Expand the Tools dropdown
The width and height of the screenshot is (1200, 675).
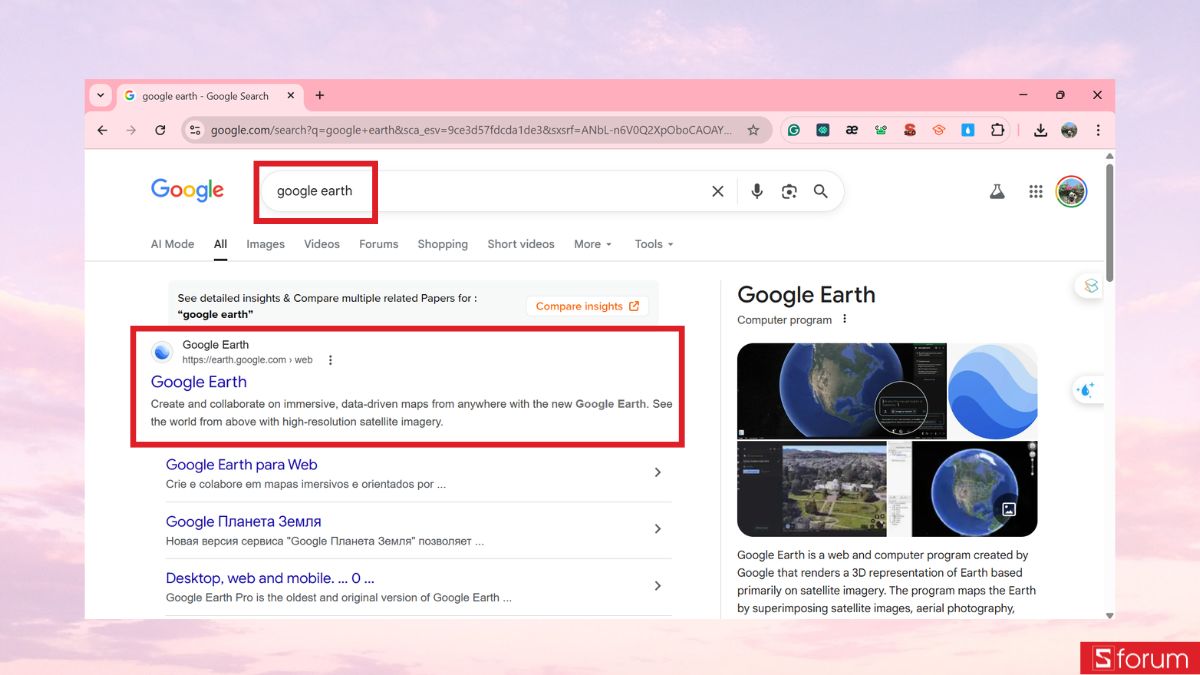(x=653, y=244)
